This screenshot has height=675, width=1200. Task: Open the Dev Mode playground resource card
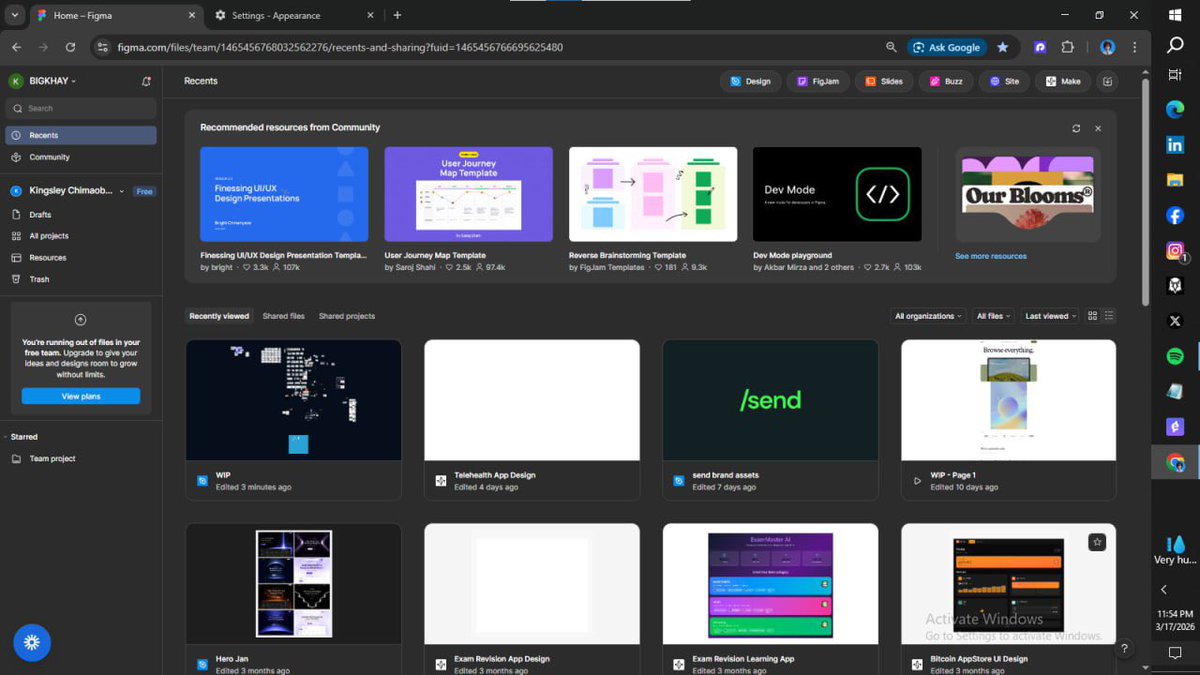pyautogui.click(x=837, y=194)
